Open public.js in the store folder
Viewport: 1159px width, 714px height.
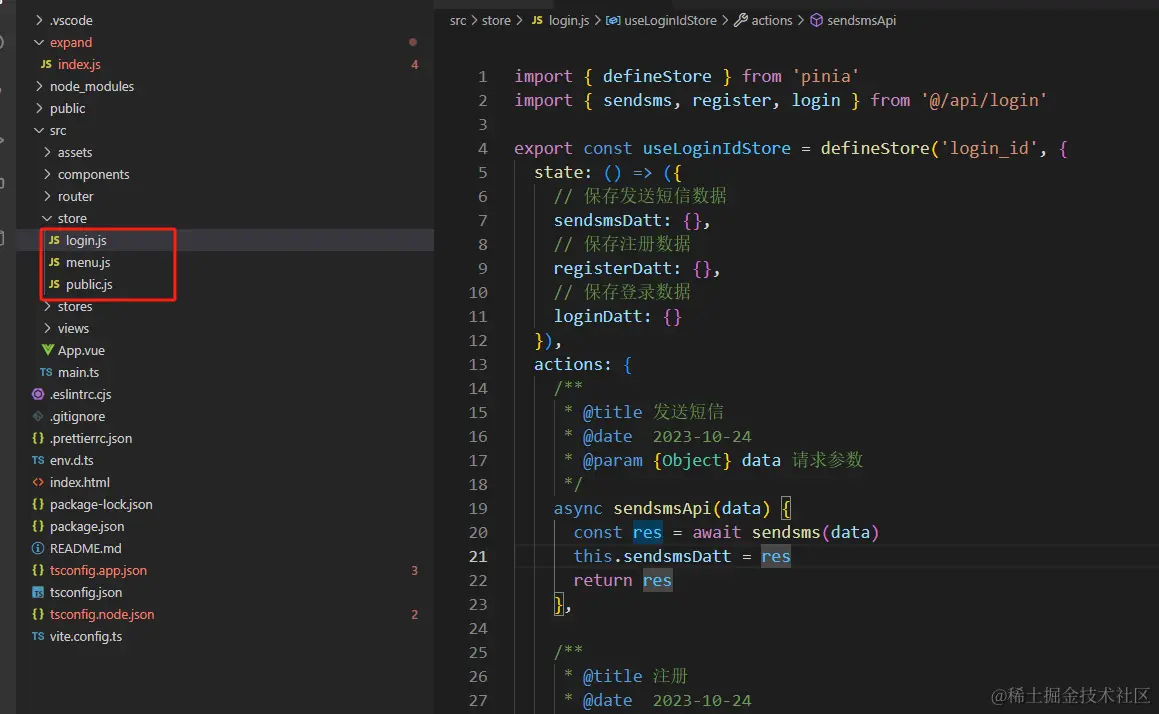(89, 284)
